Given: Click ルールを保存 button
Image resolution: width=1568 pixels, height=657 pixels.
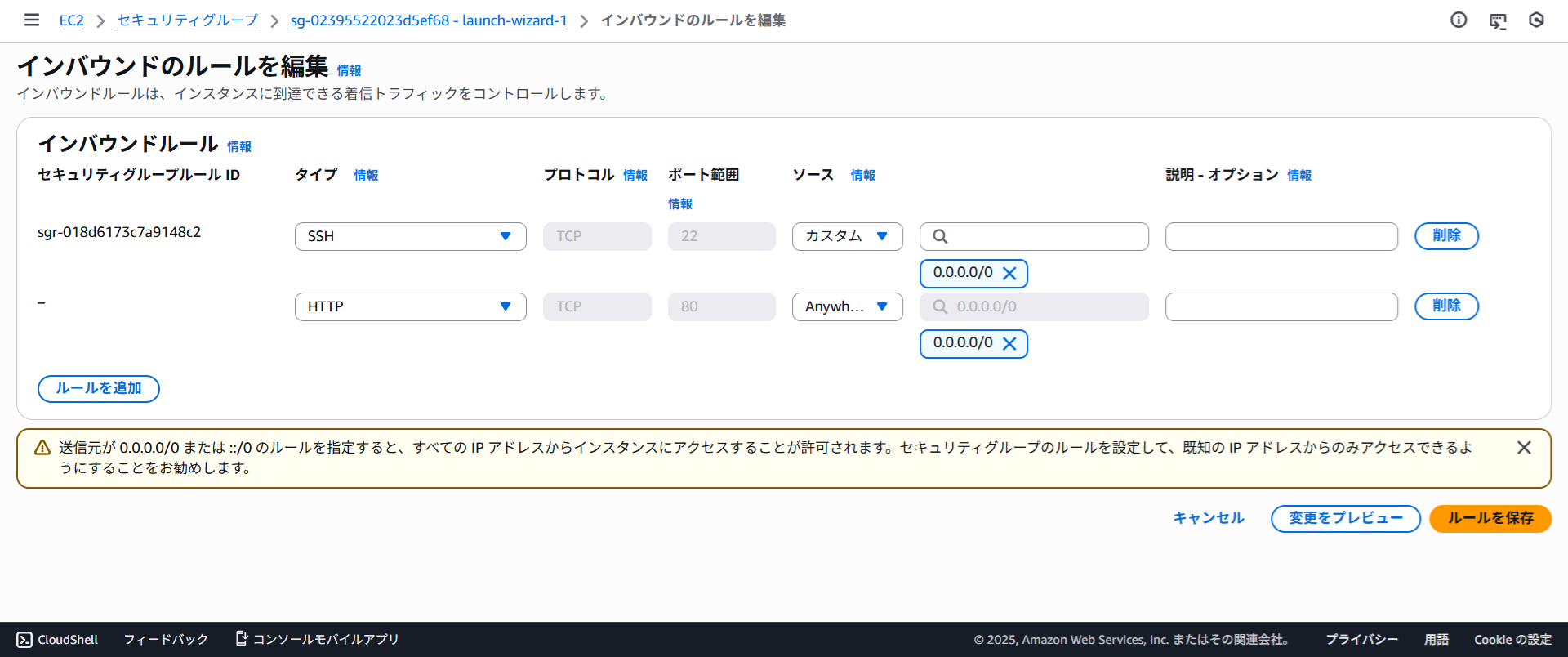Looking at the screenshot, I should coord(1490,519).
